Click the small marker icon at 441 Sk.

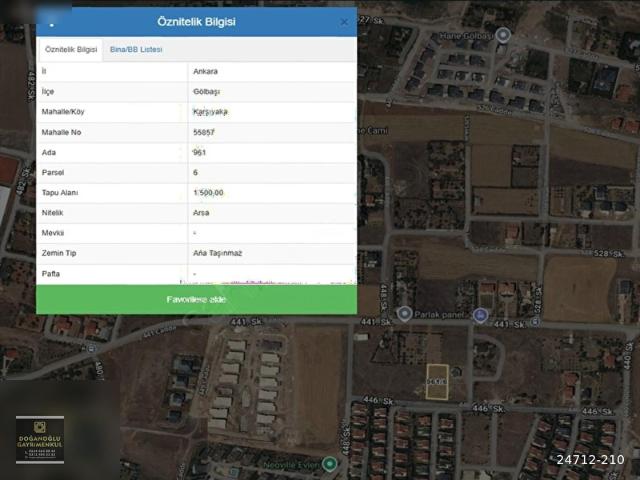535,322
